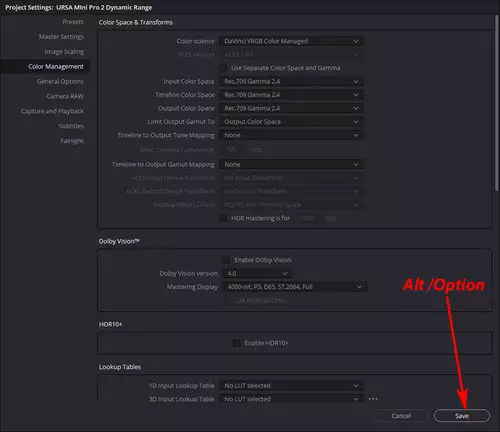Open the Input Color Space dropdown
The image size is (500, 432).
tap(291, 81)
